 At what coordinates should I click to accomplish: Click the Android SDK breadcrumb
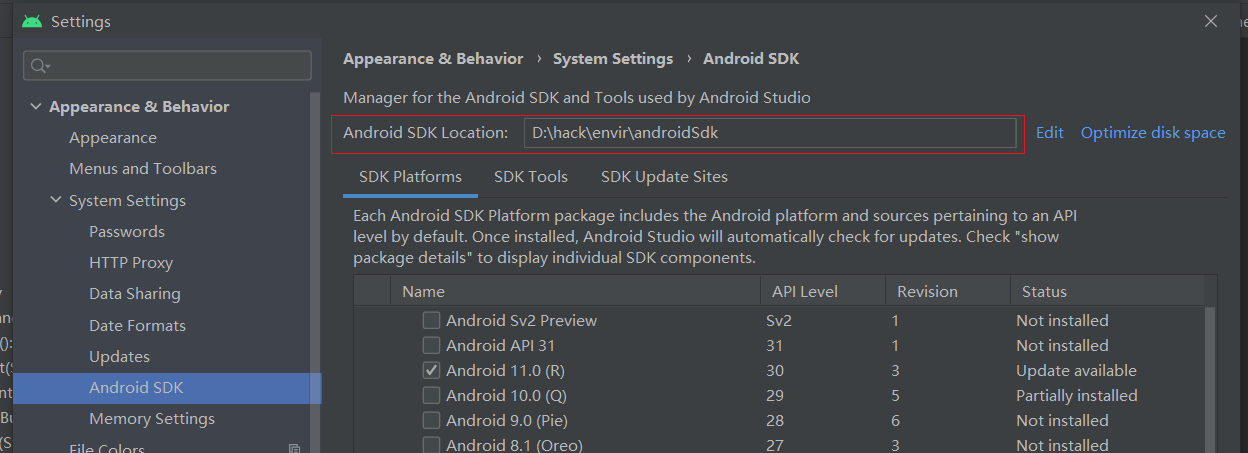pos(751,59)
